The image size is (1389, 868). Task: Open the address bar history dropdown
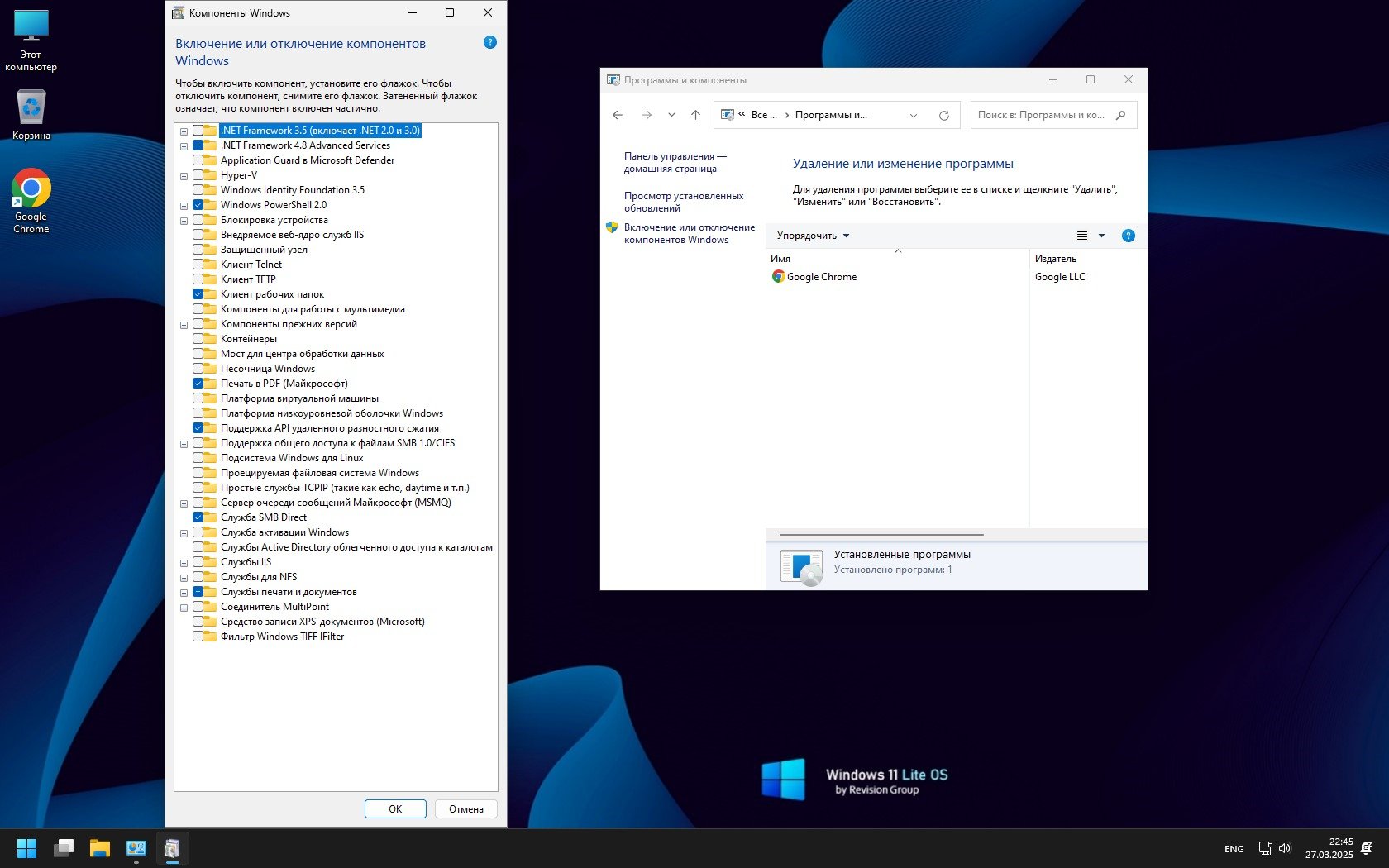914,115
